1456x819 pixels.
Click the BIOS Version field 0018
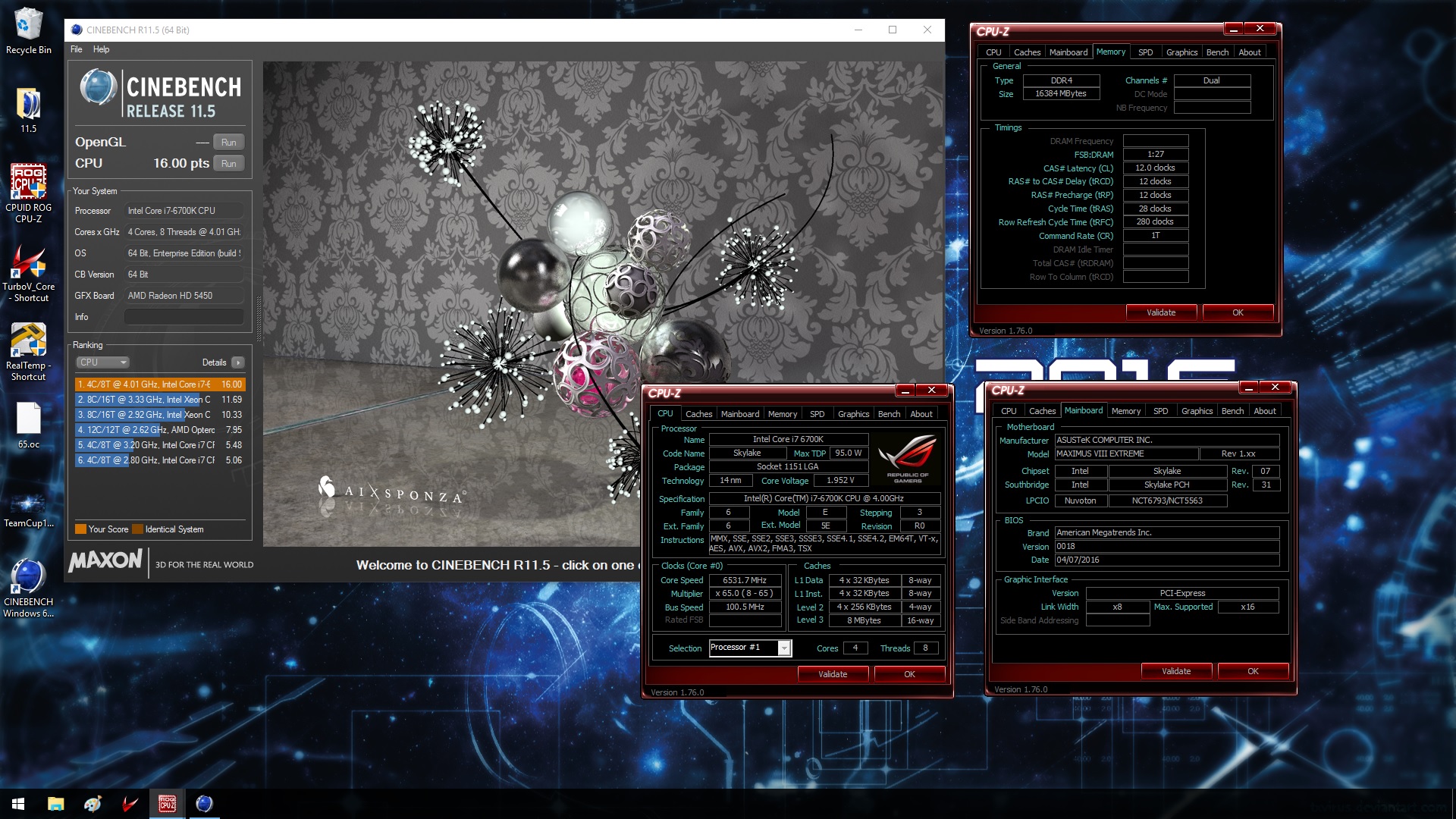point(1166,546)
